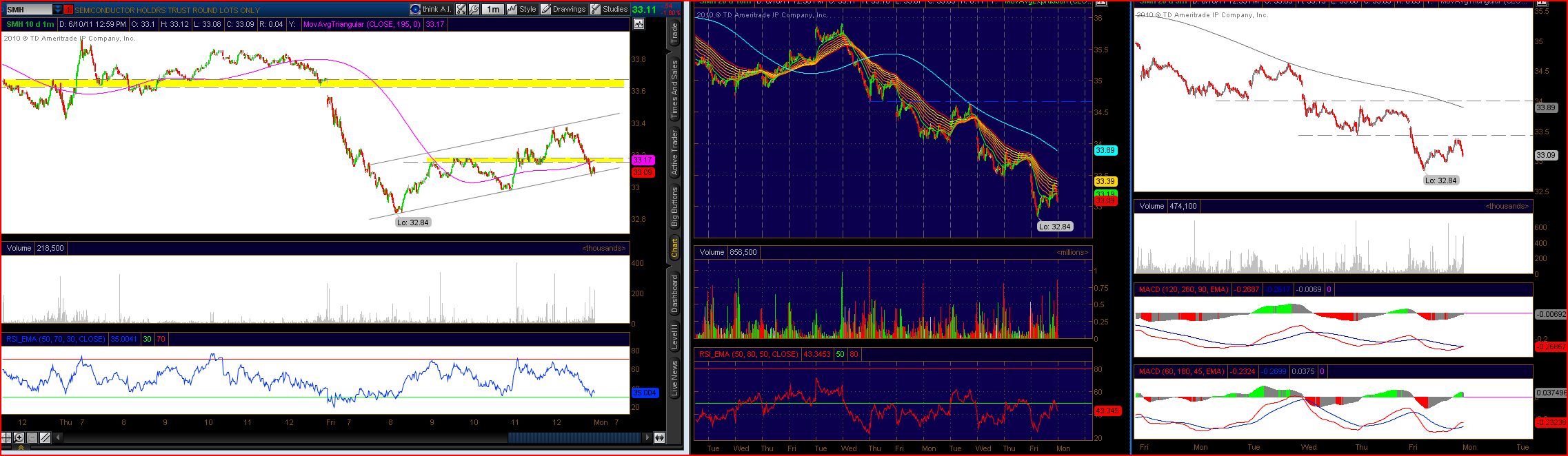
Task: Click the 0.037496 MACD axis tag
Action: [x=1550, y=393]
